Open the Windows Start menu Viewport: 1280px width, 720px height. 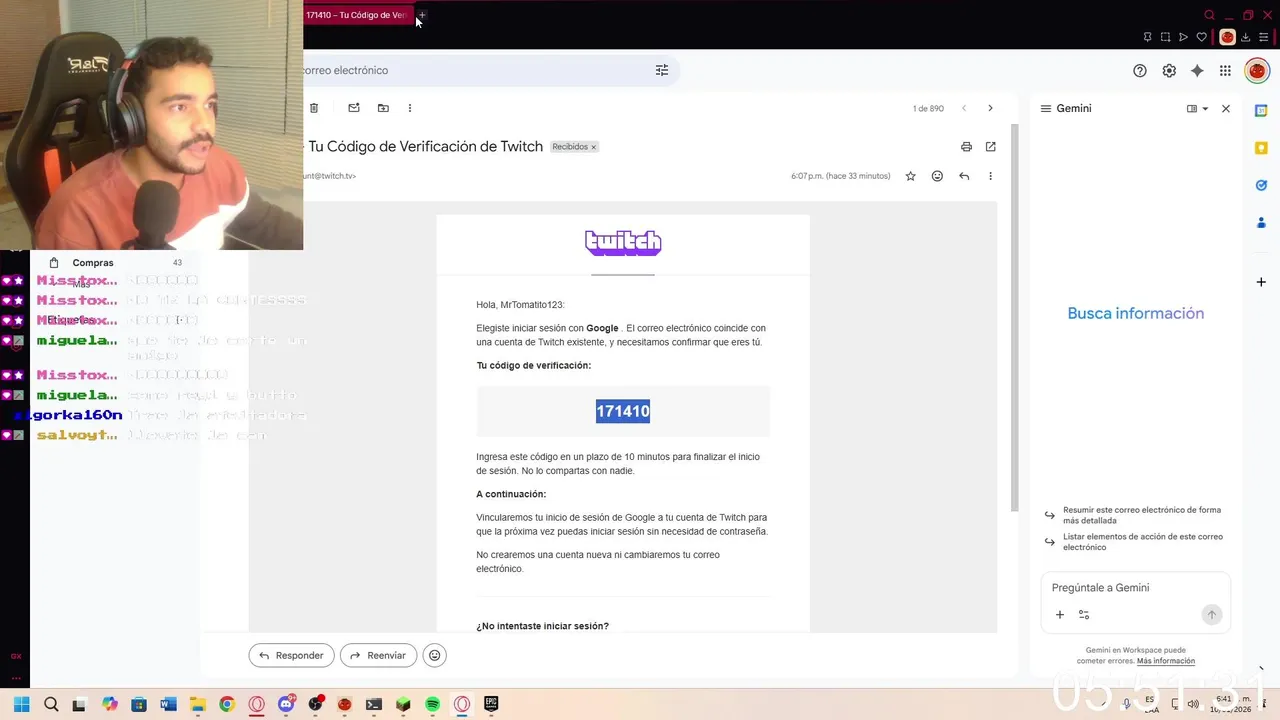click(22, 704)
